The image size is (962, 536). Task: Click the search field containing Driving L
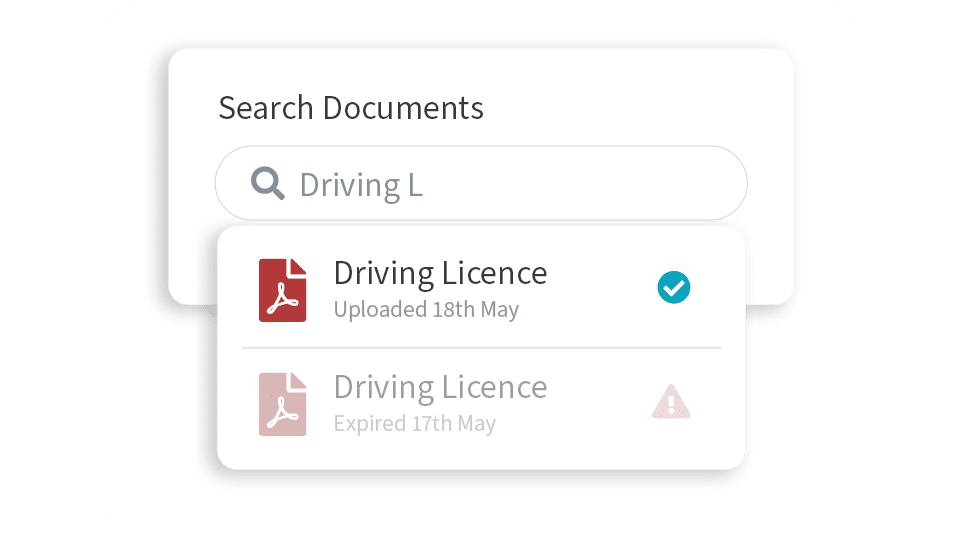[x=481, y=183]
